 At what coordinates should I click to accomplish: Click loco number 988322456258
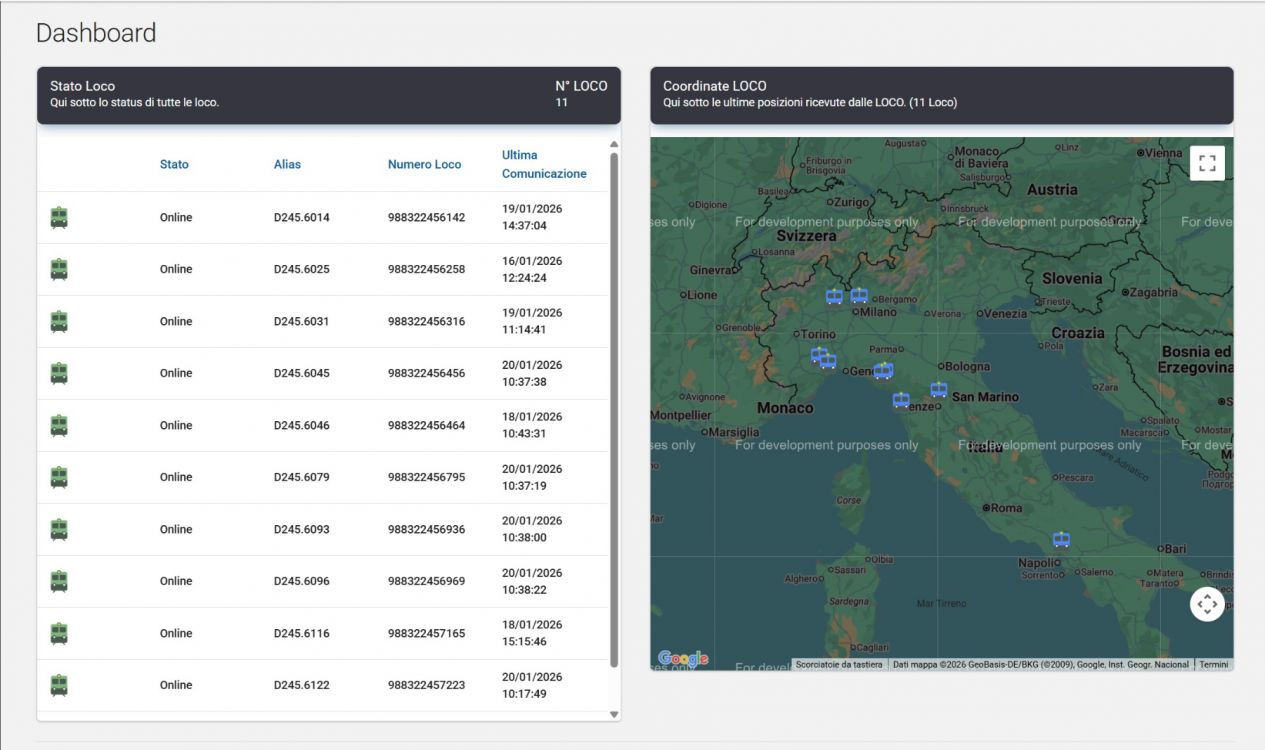click(x=426, y=269)
